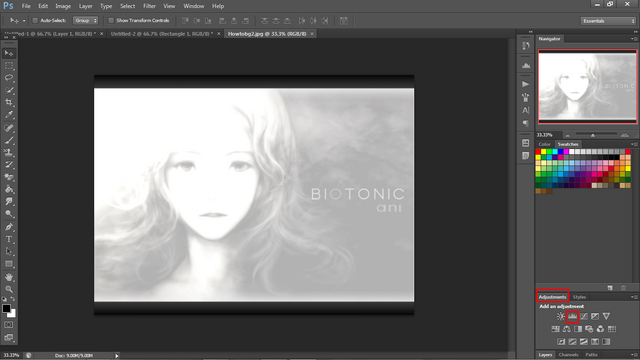Select the Quick Selection tool
640x360 pixels.
tap(9, 90)
